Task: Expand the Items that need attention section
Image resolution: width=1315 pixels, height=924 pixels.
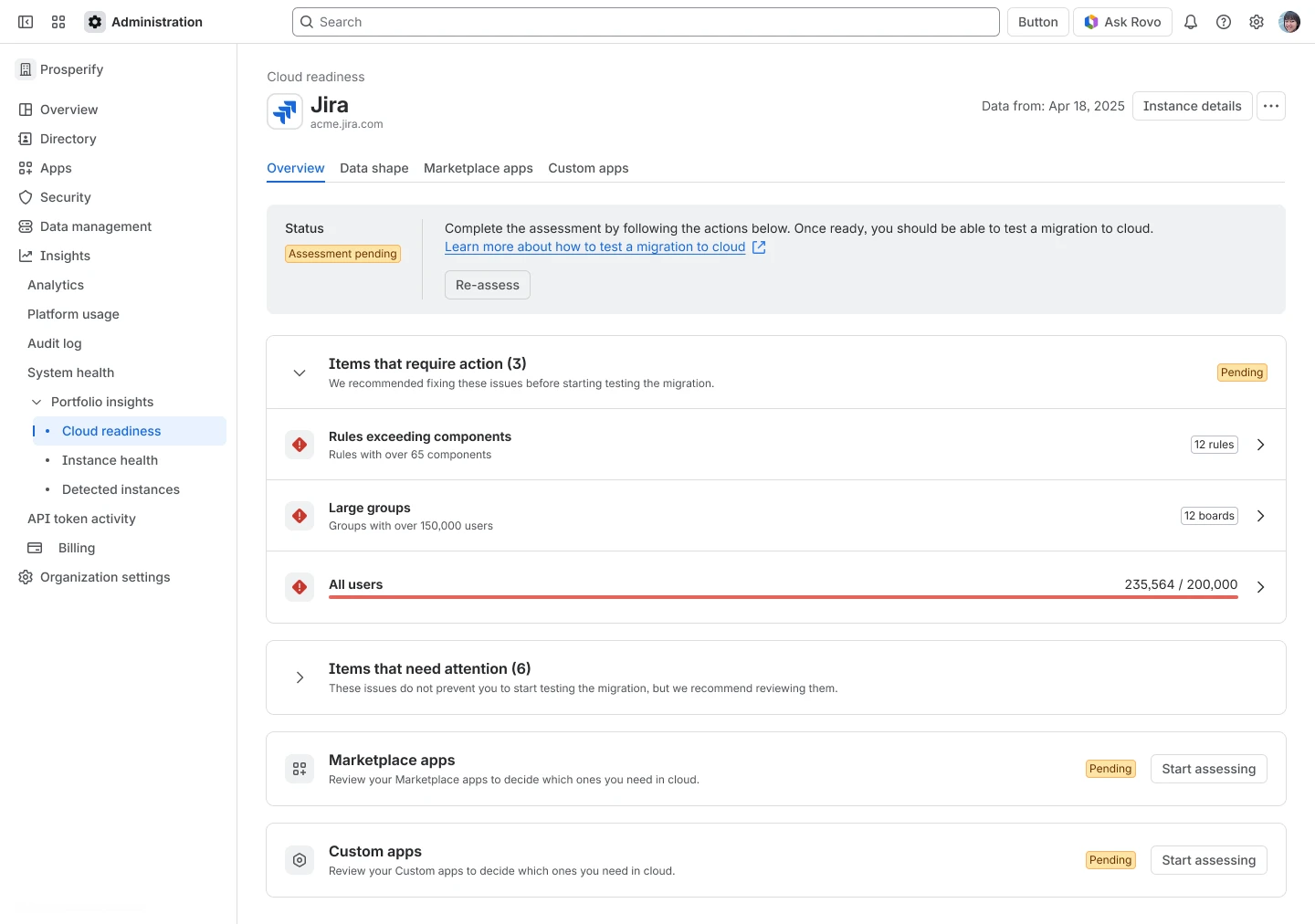Action: click(300, 677)
